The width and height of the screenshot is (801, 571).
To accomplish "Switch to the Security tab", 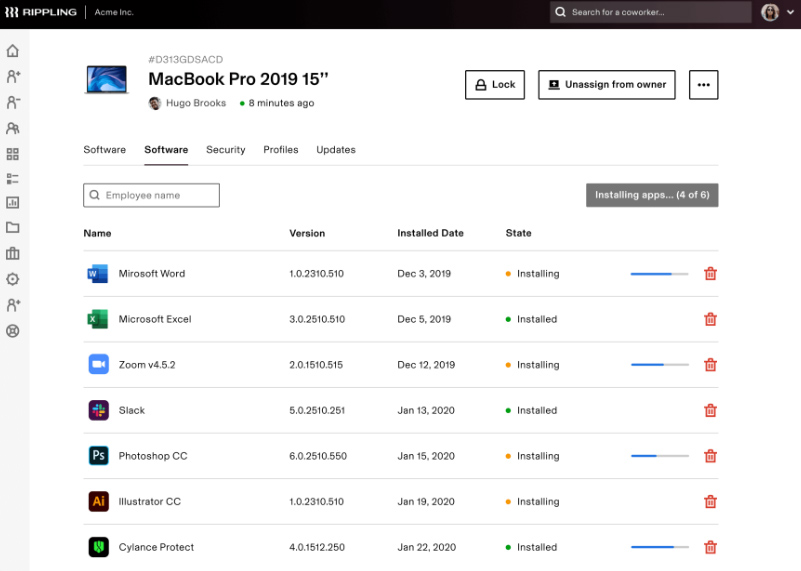I will [226, 150].
